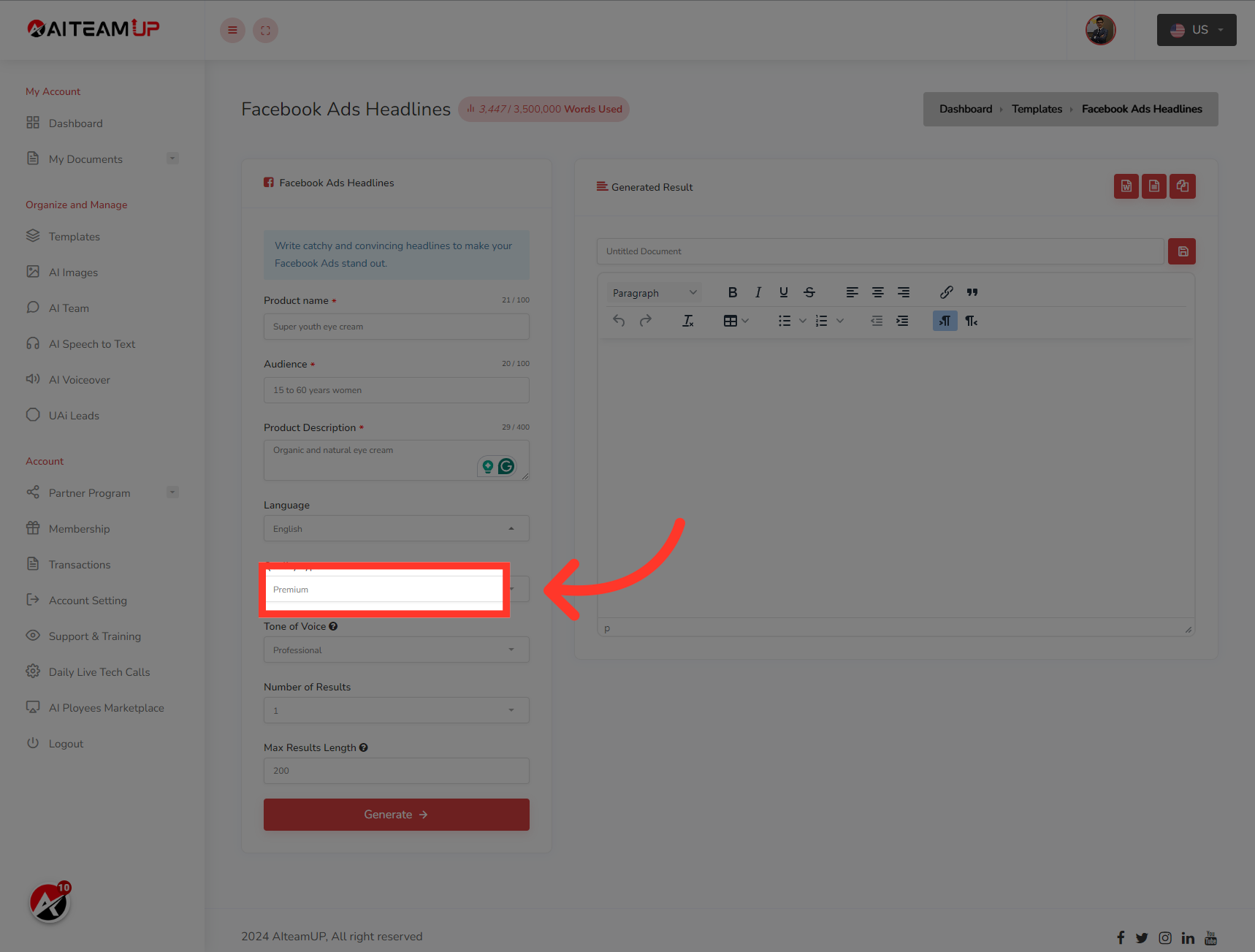Insert a numbered list

(822, 321)
